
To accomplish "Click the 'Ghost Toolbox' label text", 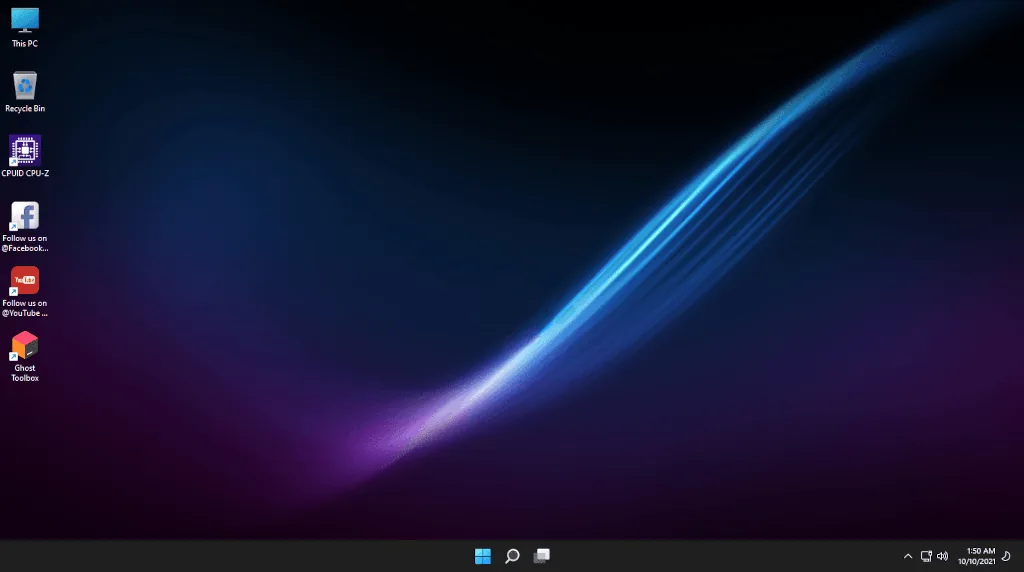I will [x=25, y=373].
